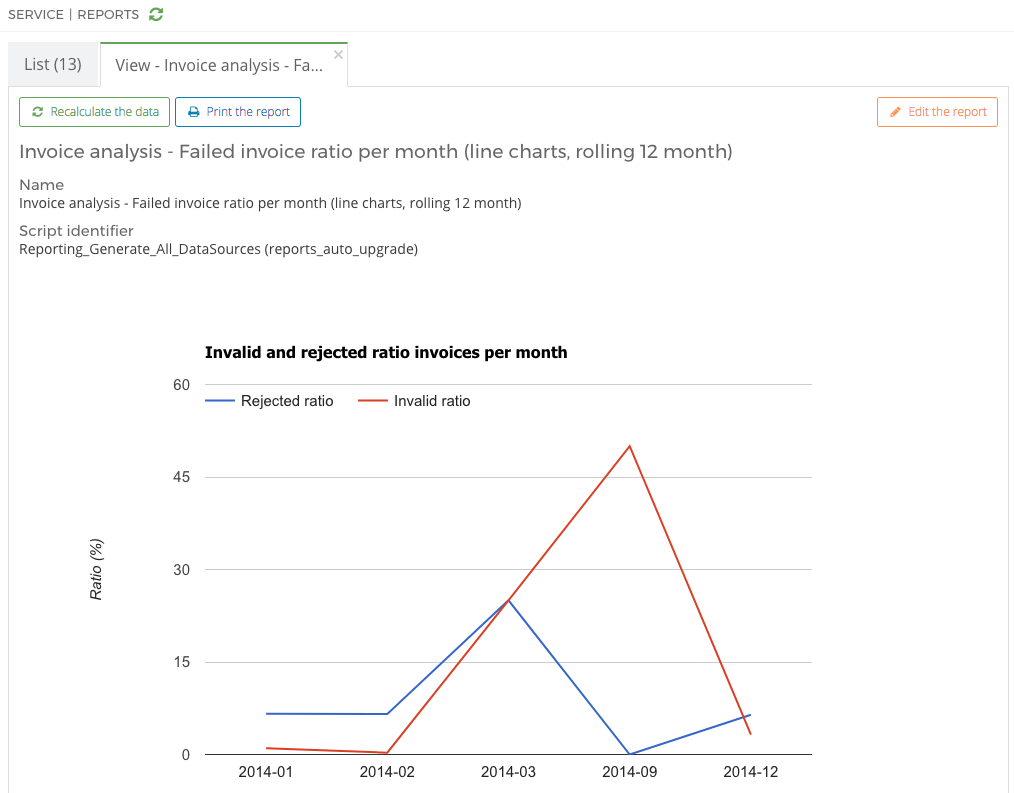Image resolution: width=1014 pixels, height=793 pixels.
Task: Click the circular arrows icon in Recalculate button
Action: click(38, 112)
